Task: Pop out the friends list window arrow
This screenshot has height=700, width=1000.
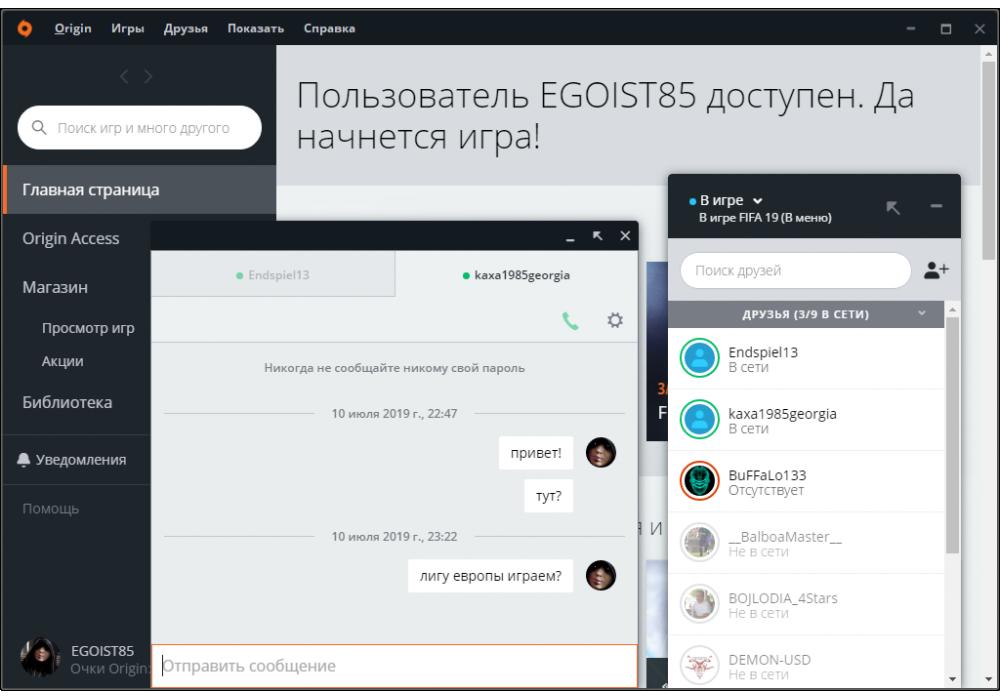Action: point(893,207)
